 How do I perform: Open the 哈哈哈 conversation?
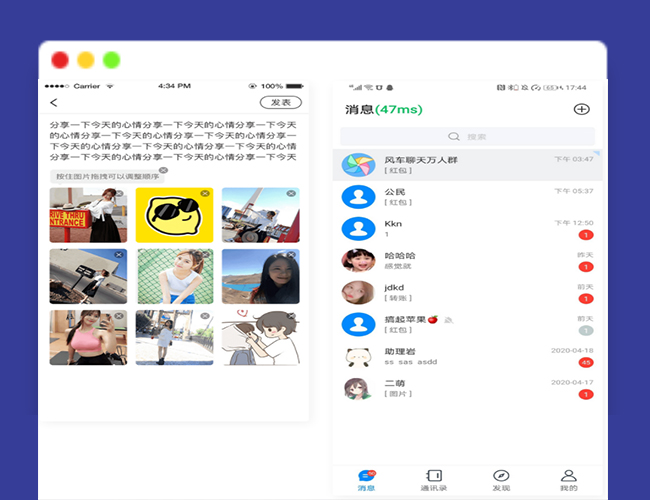[x=468, y=261]
